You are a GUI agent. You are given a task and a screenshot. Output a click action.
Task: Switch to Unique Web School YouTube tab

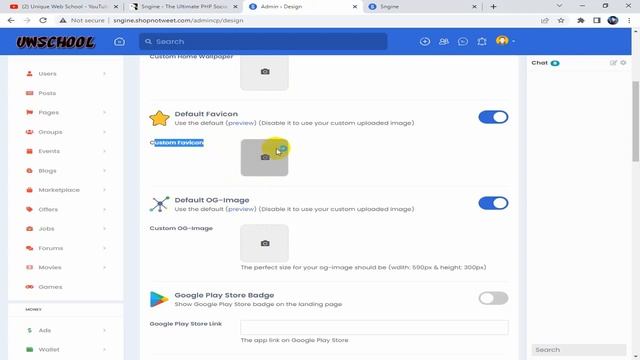click(63, 7)
